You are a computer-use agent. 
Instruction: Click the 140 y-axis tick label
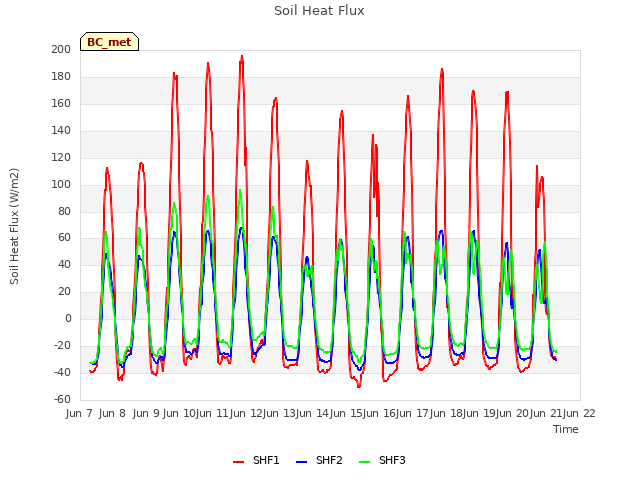pyautogui.click(x=61, y=130)
